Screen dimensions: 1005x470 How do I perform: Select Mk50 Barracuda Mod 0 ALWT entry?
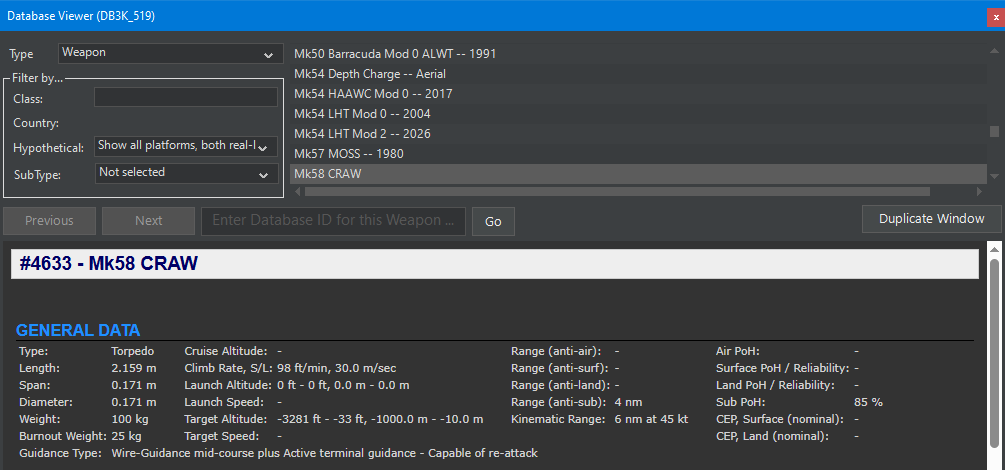[638, 55]
